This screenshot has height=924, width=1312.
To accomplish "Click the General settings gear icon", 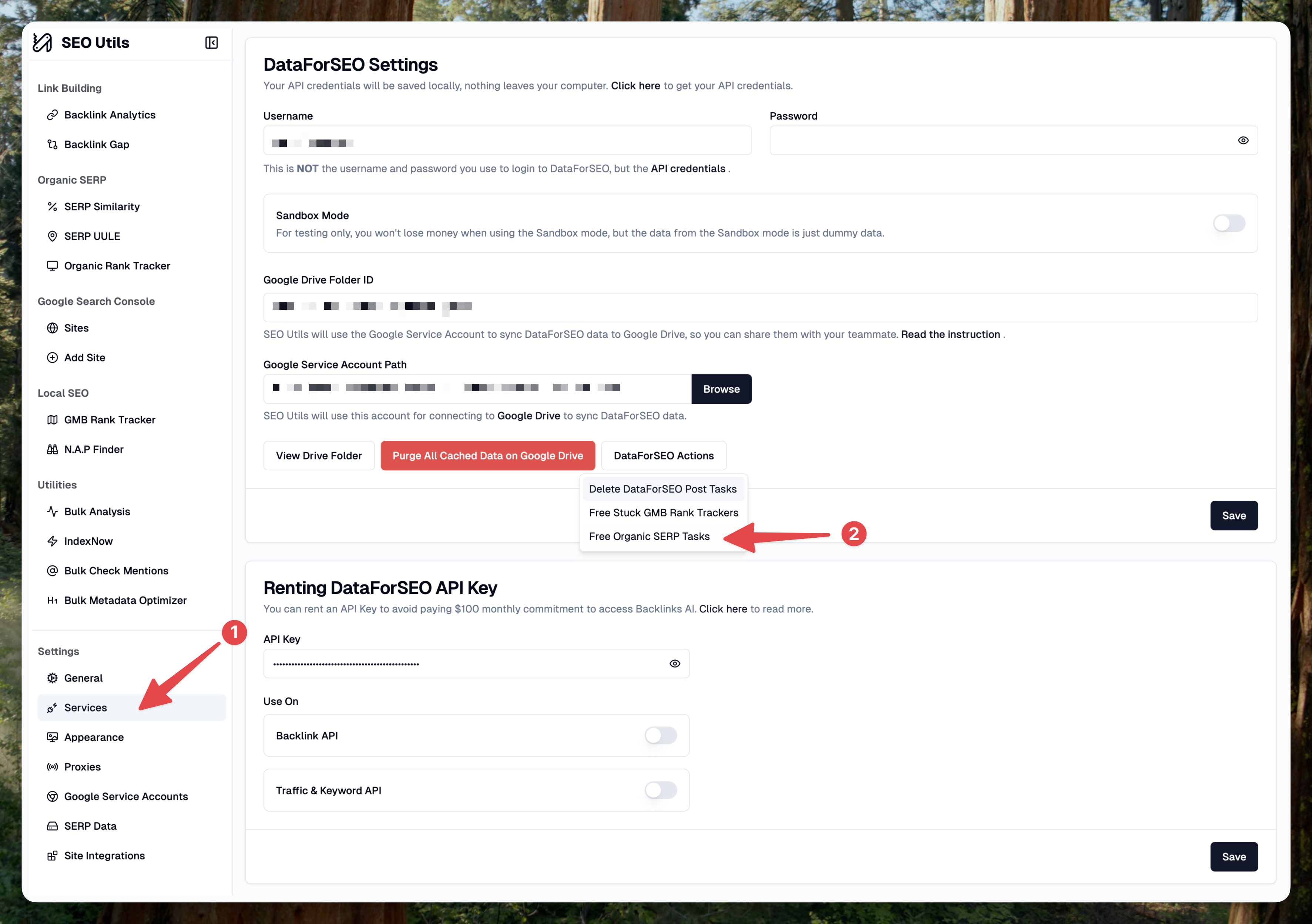I will 53,678.
